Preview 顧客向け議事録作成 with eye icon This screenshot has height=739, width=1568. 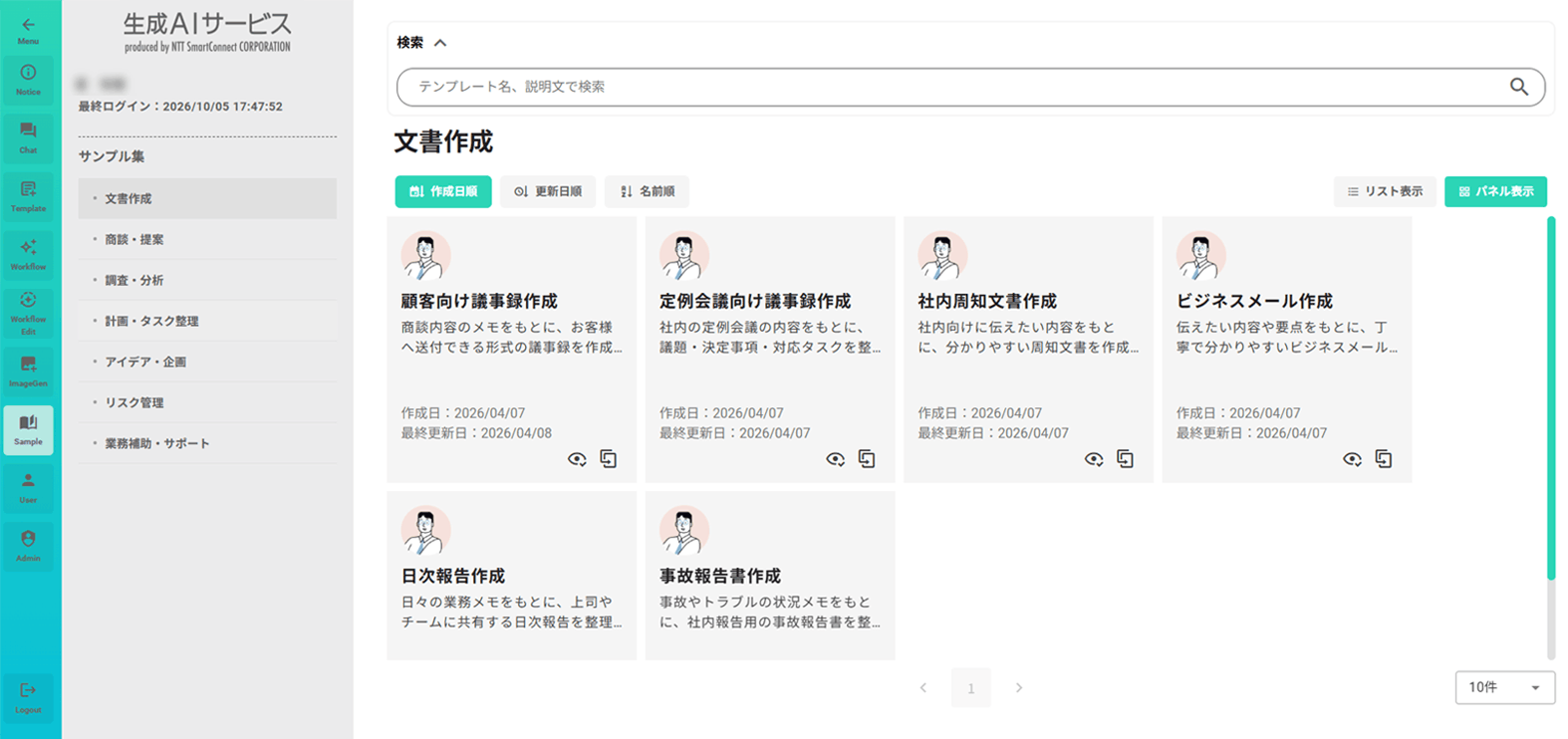577,459
